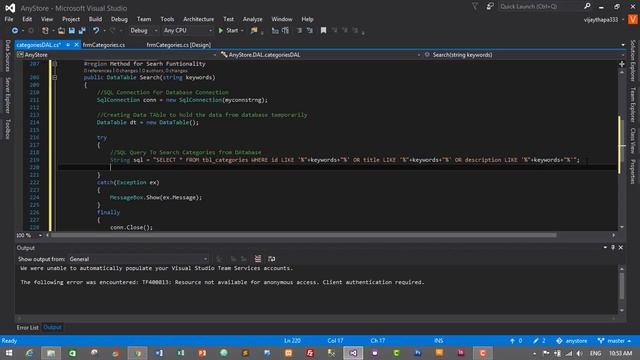
Task: Click the Undo arrow icon
Action: (96, 31)
